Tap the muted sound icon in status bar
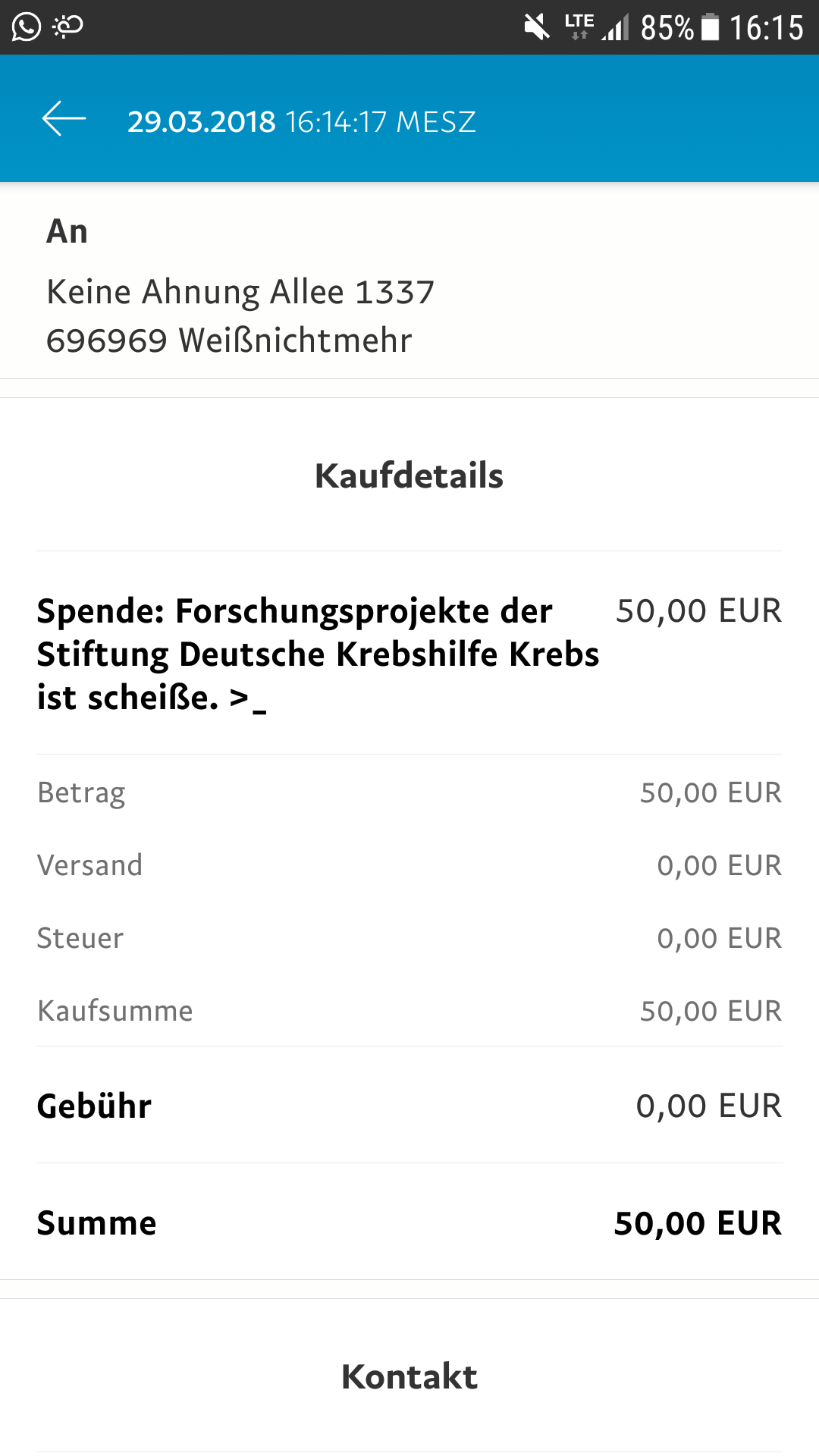 pyautogui.click(x=537, y=28)
